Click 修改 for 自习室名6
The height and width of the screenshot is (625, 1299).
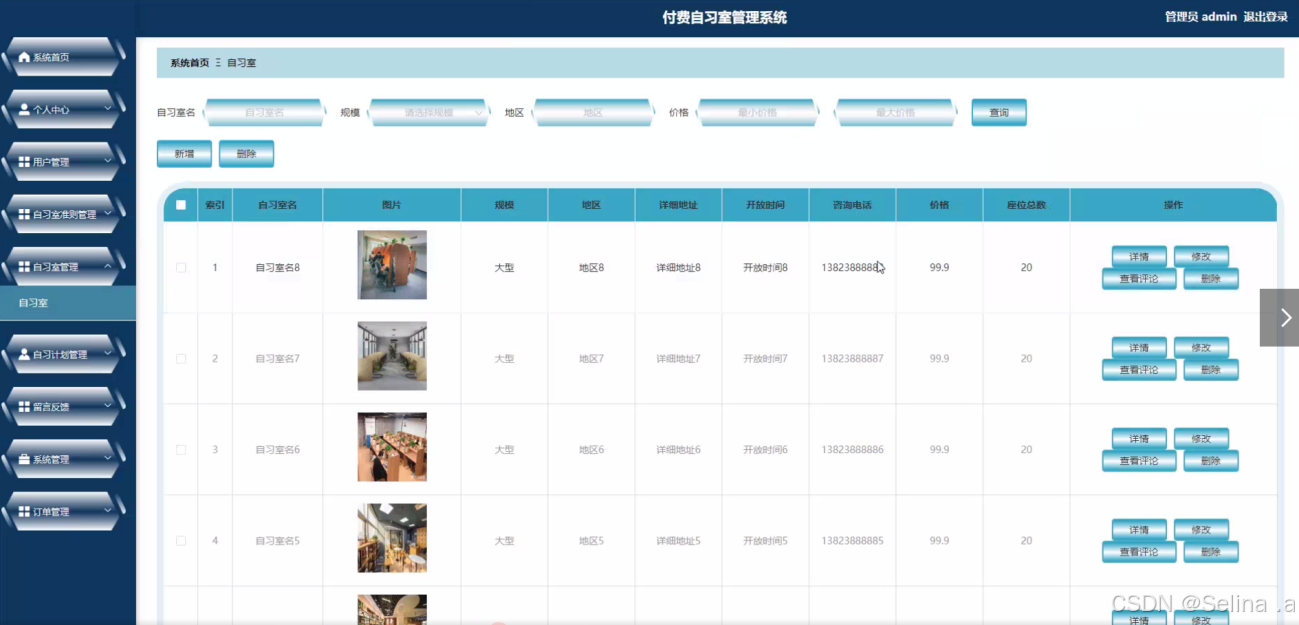tap(1201, 439)
